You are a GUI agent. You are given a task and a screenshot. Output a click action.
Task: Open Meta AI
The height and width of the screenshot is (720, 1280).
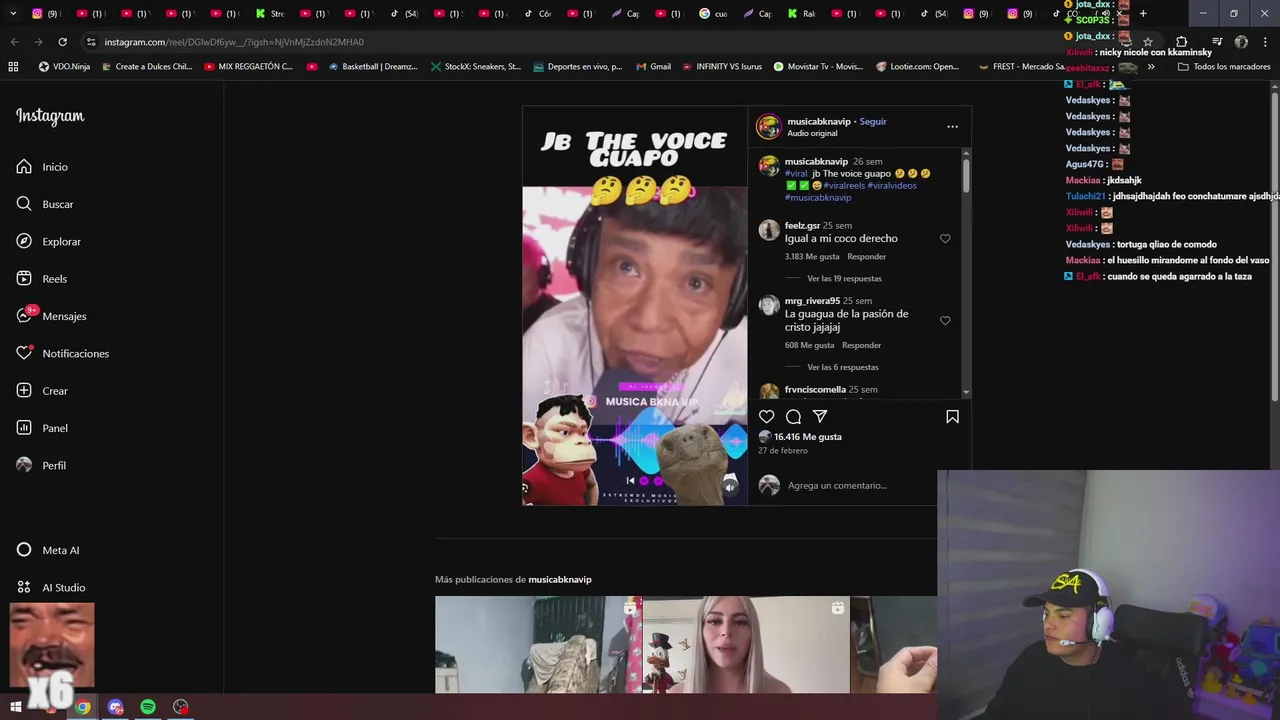pyautogui.click(x=48, y=550)
